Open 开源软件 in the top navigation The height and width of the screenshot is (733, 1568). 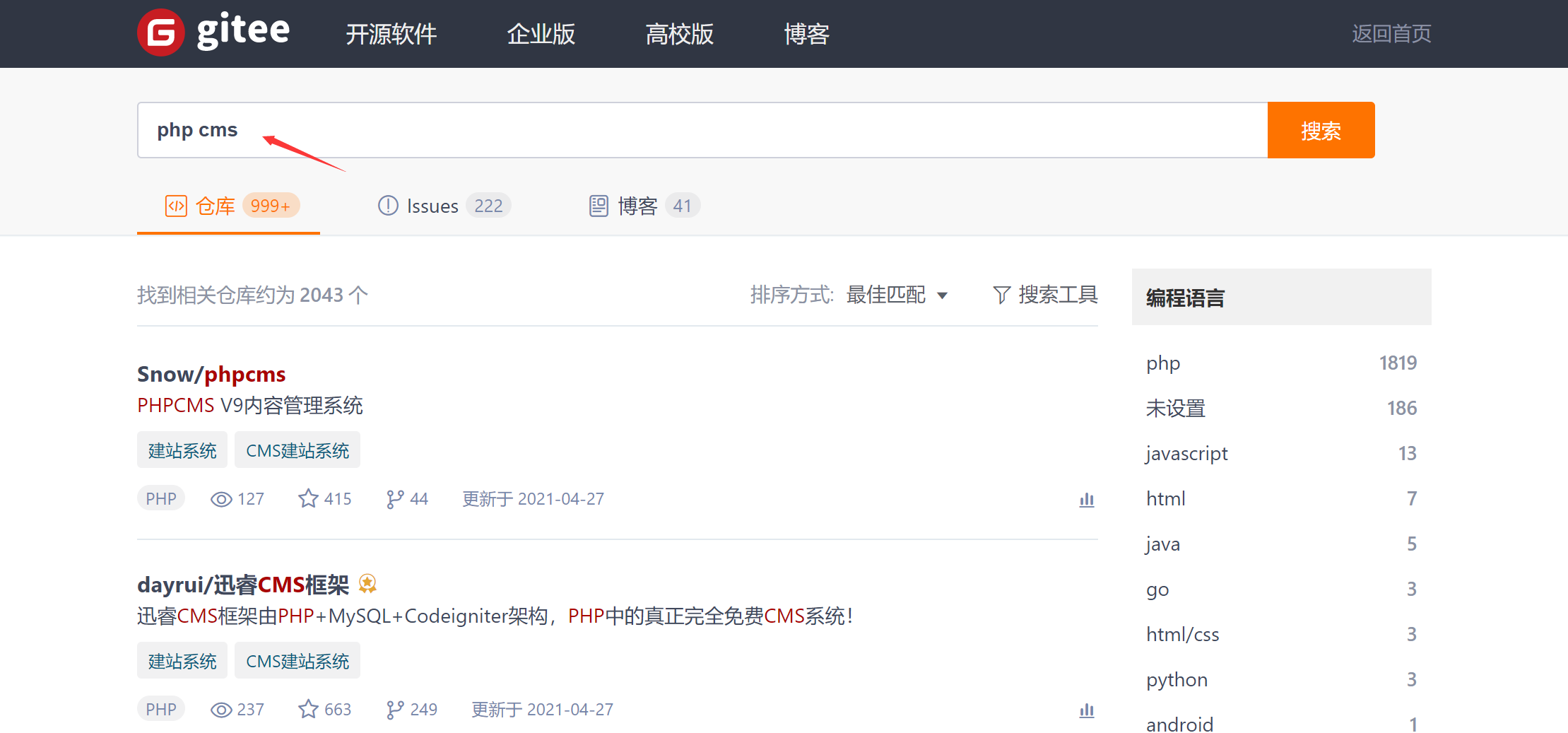pos(391,34)
